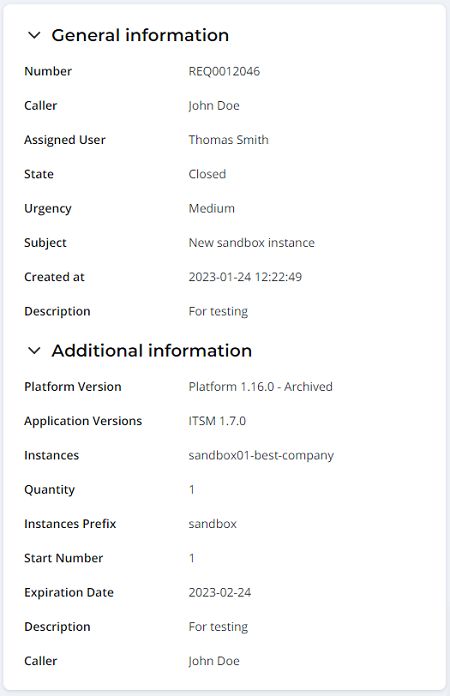Image resolution: width=450 pixels, height=696 pixels.
Task: Click the expiration date 2023-02-24
Action: point(220,593)
